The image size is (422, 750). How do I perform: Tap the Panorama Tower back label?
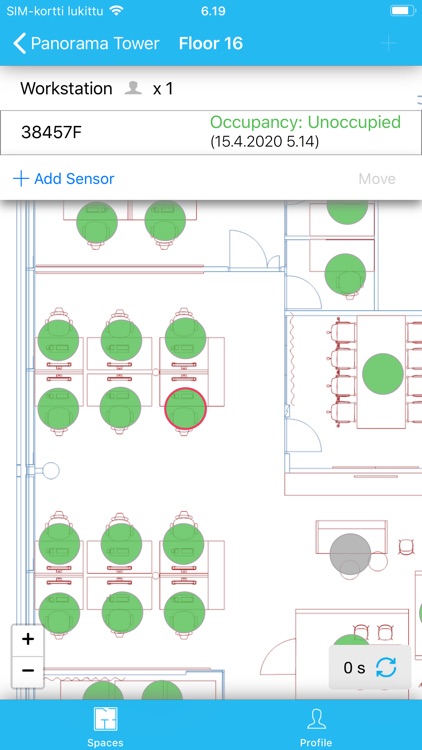(95, 44)
